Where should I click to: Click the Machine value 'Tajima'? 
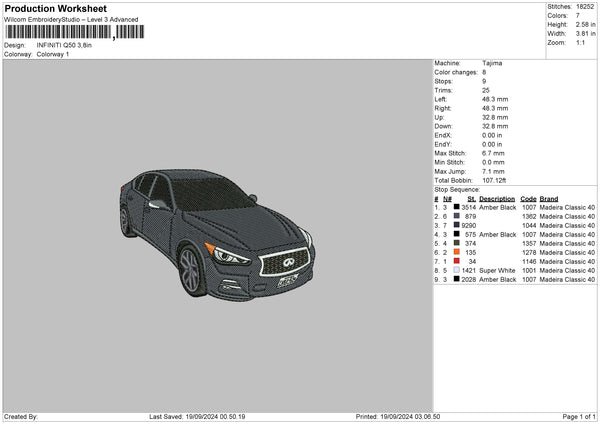(x=492, y=63)
